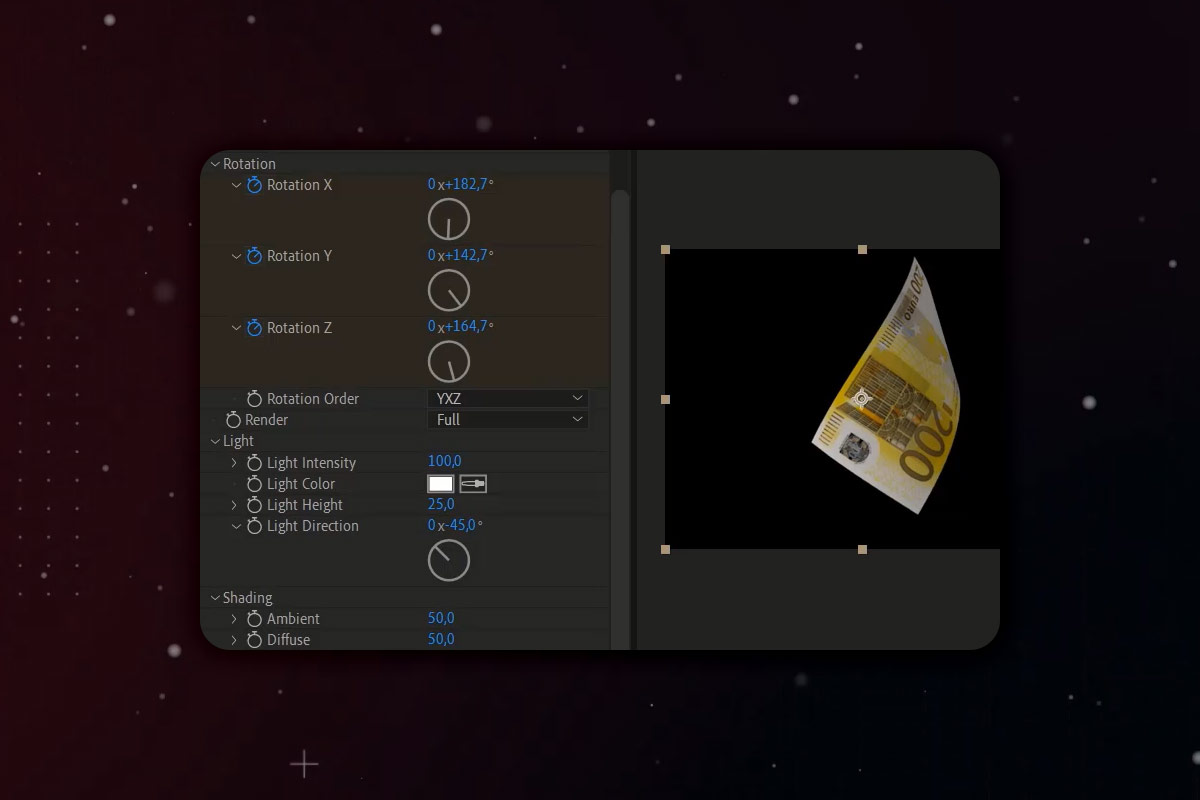This screenshot has width=1200, height=800.
Task: Collapse the Rotation group
Action: tap(214, 164)
